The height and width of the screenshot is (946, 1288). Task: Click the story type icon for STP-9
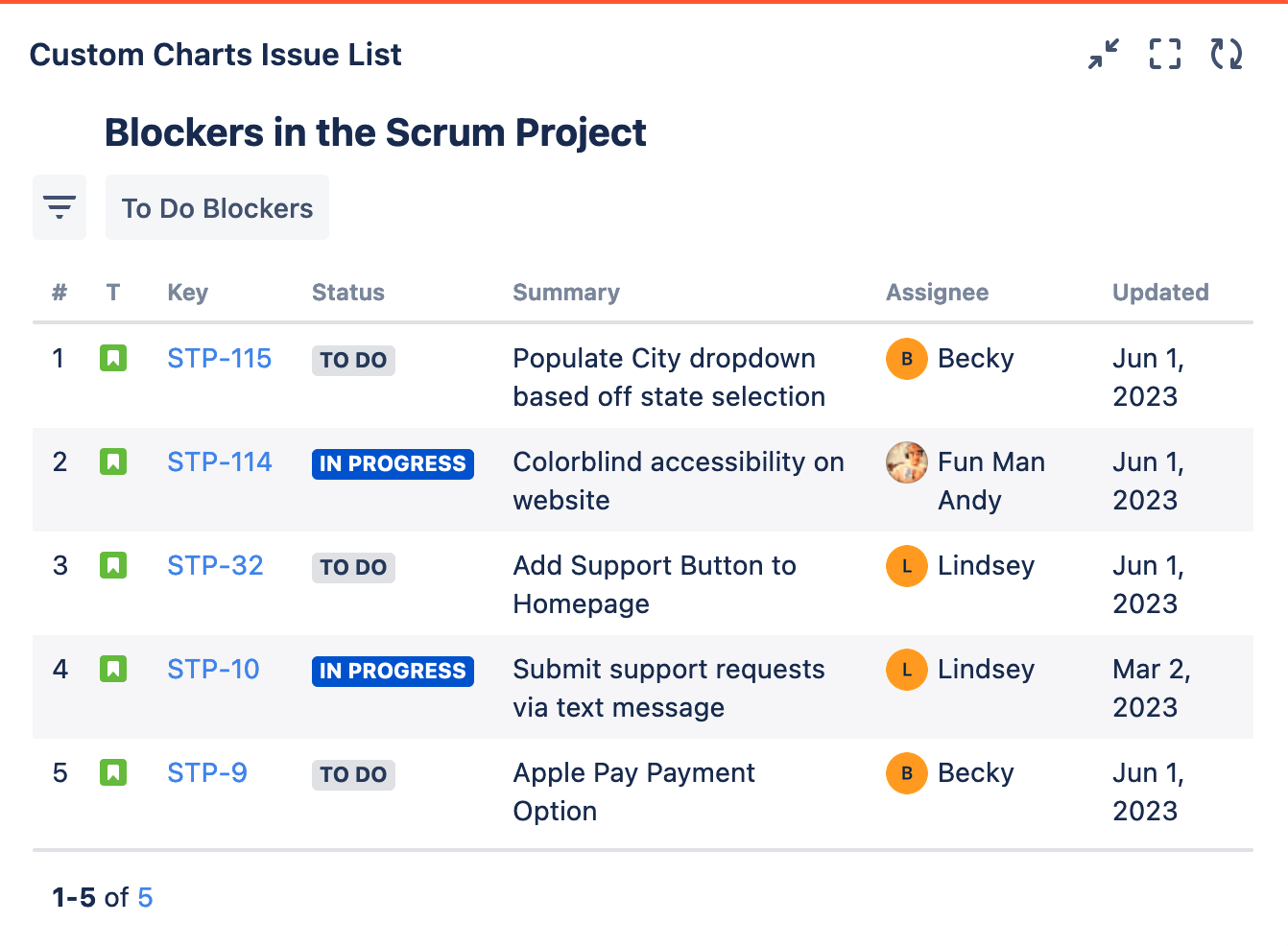point(113,773)
